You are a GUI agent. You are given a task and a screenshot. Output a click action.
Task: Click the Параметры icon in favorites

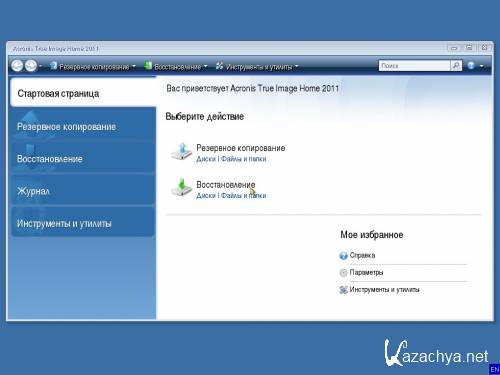(343, 273)
